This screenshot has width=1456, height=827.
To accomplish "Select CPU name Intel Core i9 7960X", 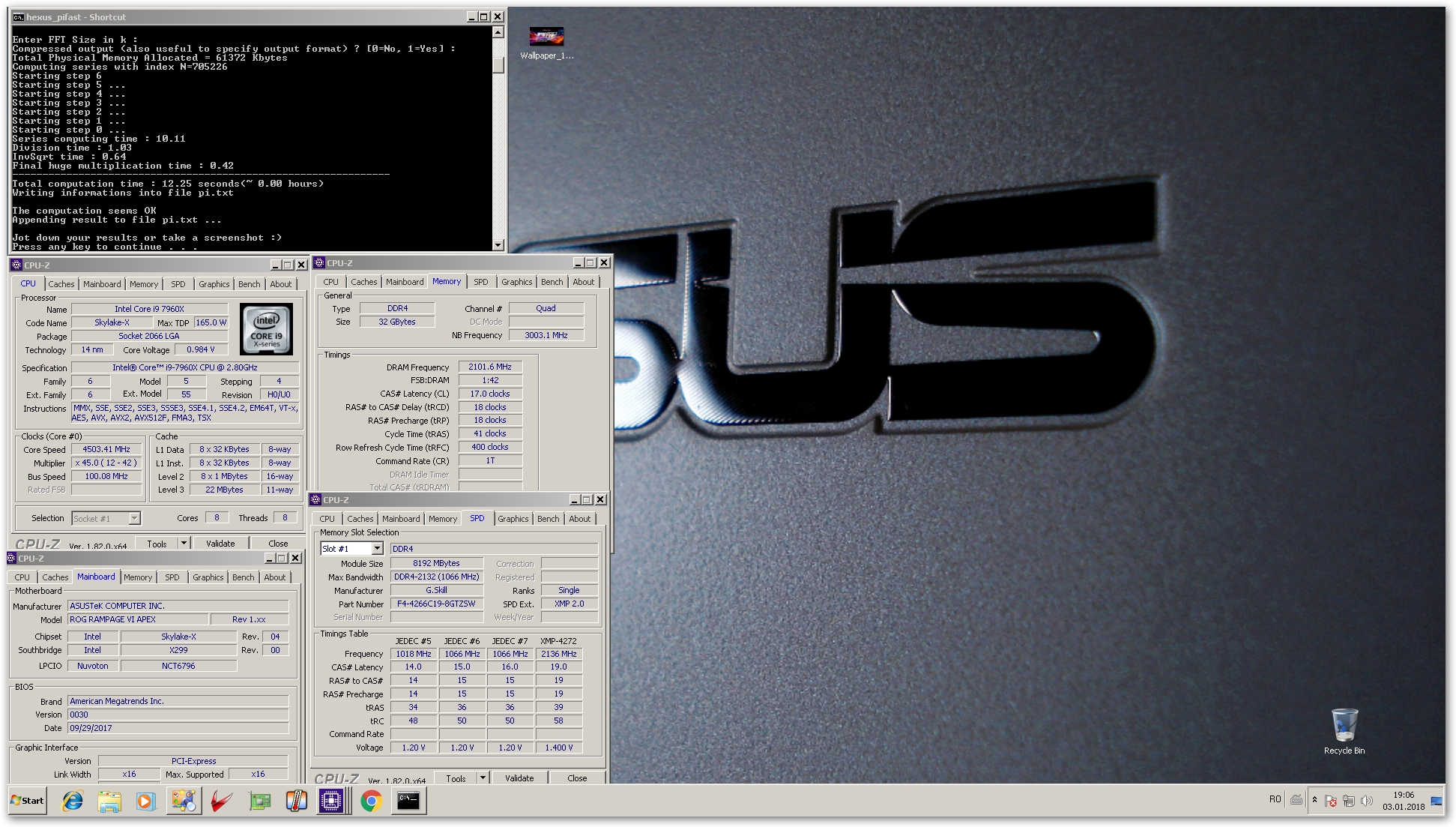I will click(x=149, y=309).
